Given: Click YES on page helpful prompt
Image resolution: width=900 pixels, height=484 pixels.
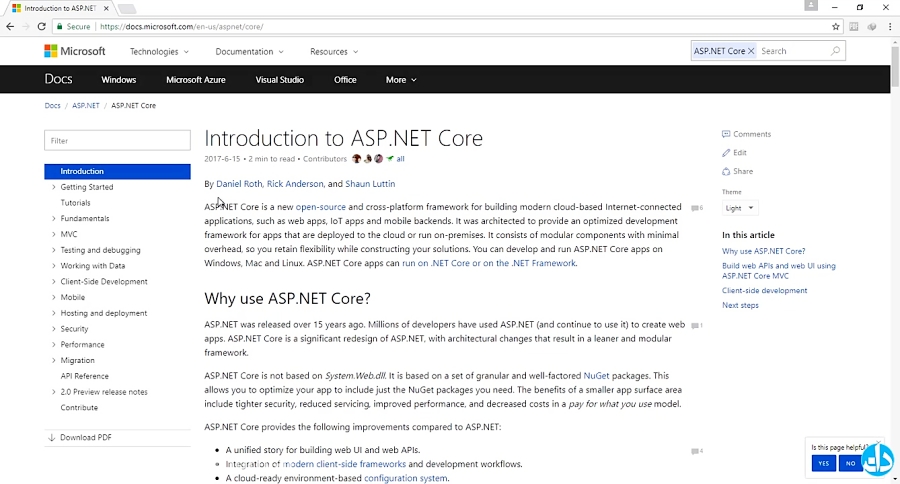Looking at the screenshot, I should click(x=823, y=464).
